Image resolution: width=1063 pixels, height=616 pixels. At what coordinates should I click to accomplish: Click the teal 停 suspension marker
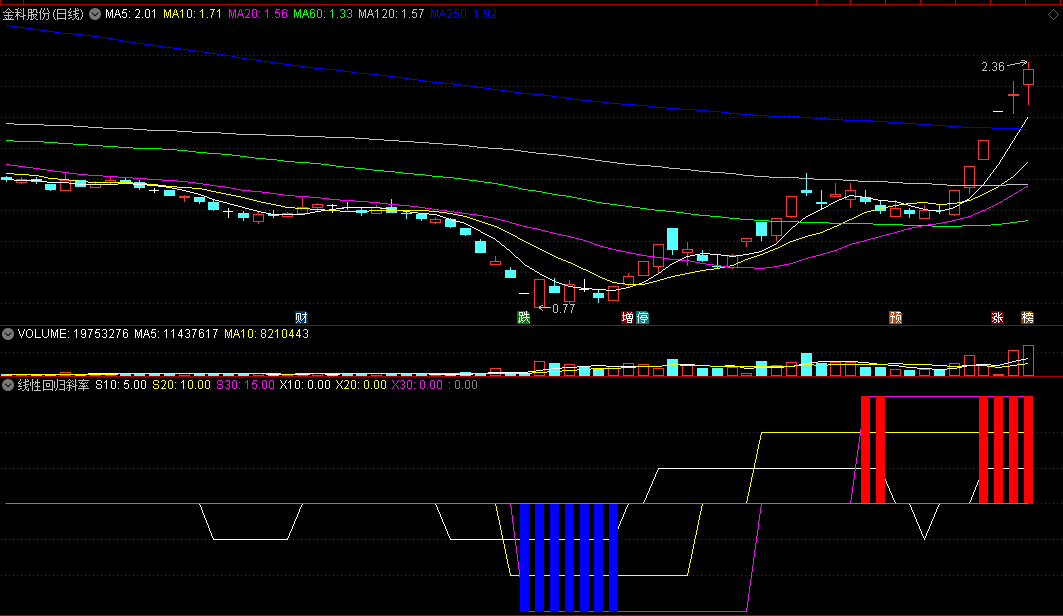tap(643, 318)
